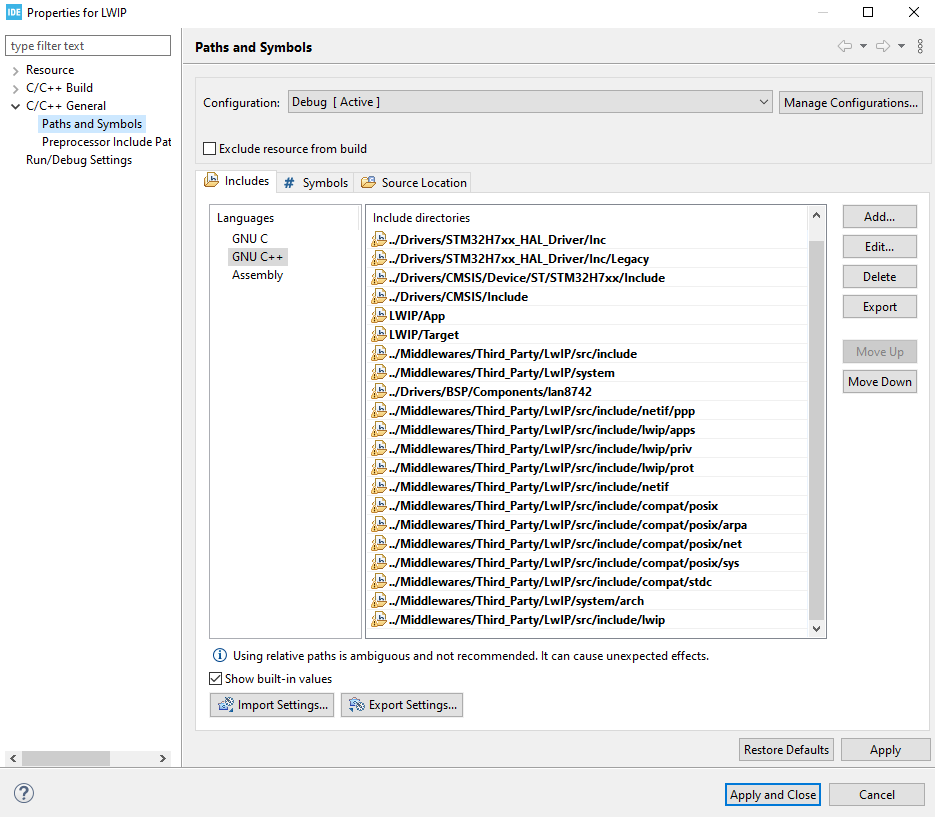Click the Move Down button

[880, 382]
